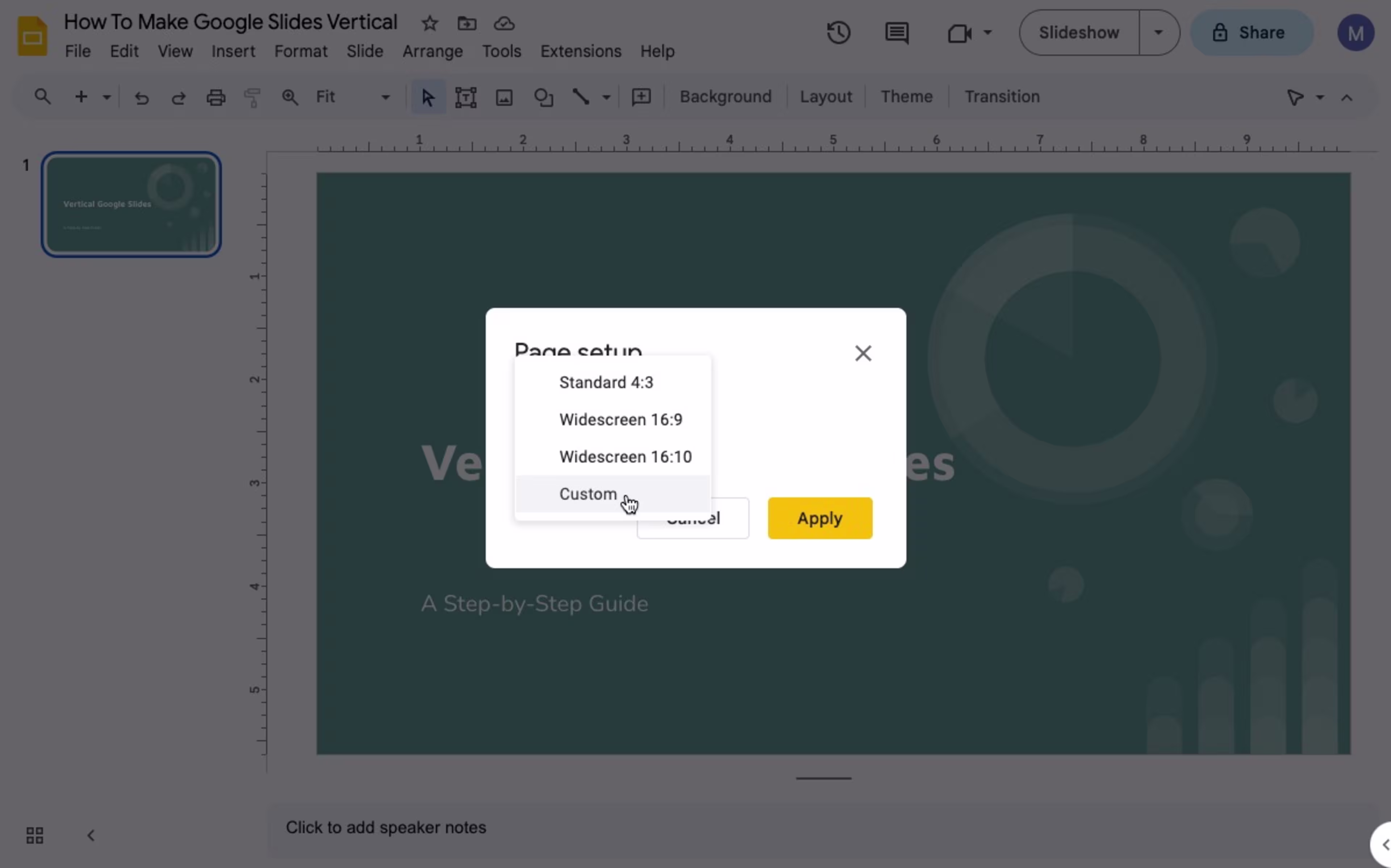Show side panel via bottom right chevron
The image size is (1391, 868).
click(1384, 844)
